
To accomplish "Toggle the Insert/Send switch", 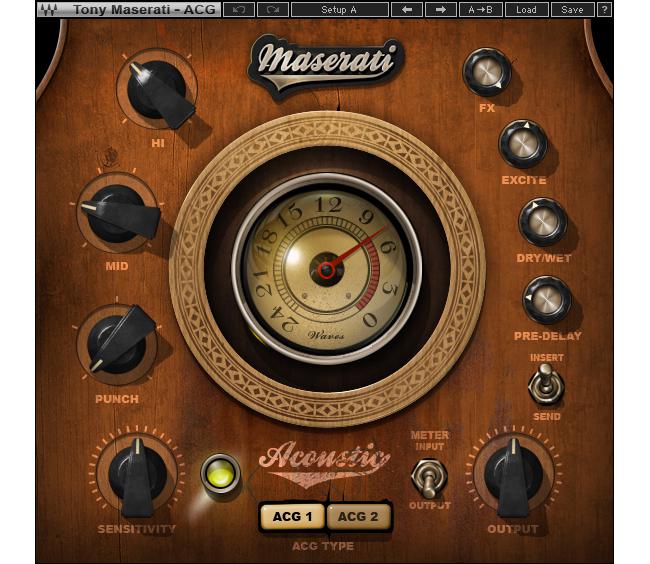I will (546, 384).
